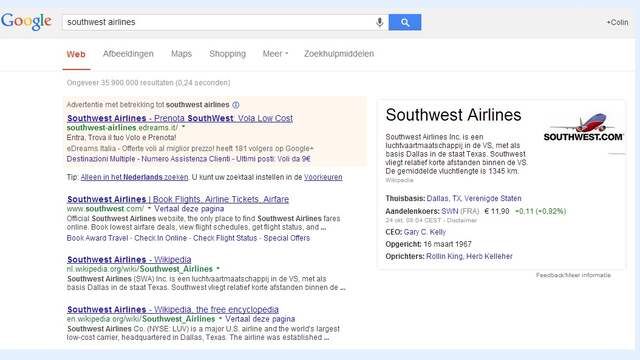Click the blue magnifier search button
Viewport: 640px width, 360px height.
[x=405, y=22]
